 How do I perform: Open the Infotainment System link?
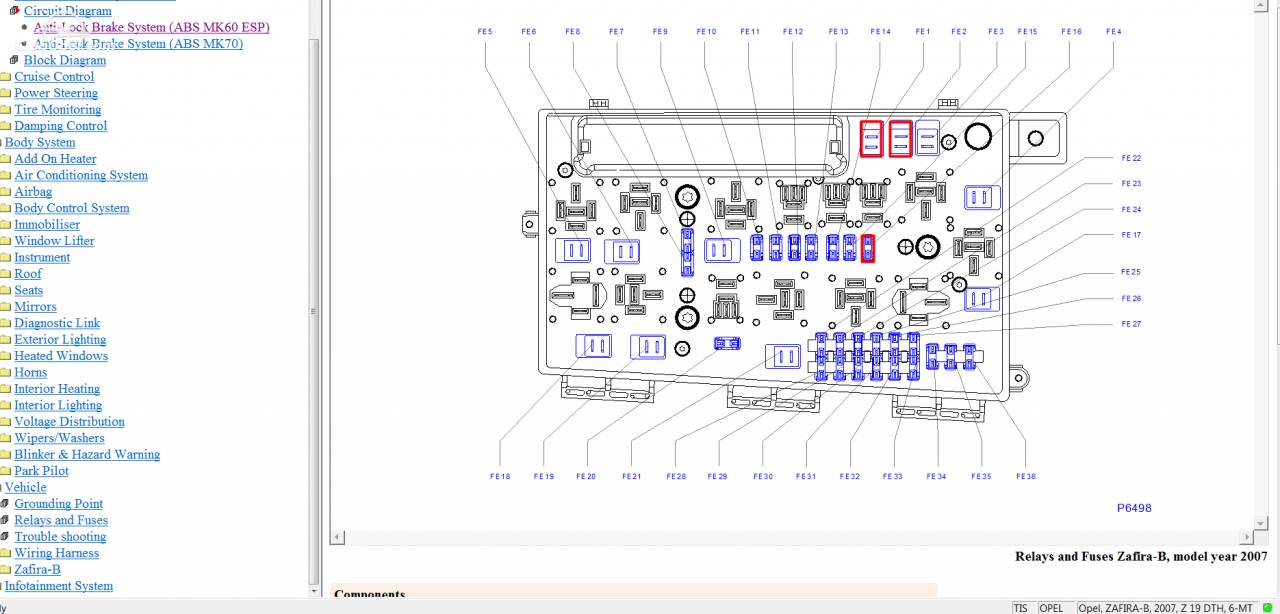(x=59, y=586)
